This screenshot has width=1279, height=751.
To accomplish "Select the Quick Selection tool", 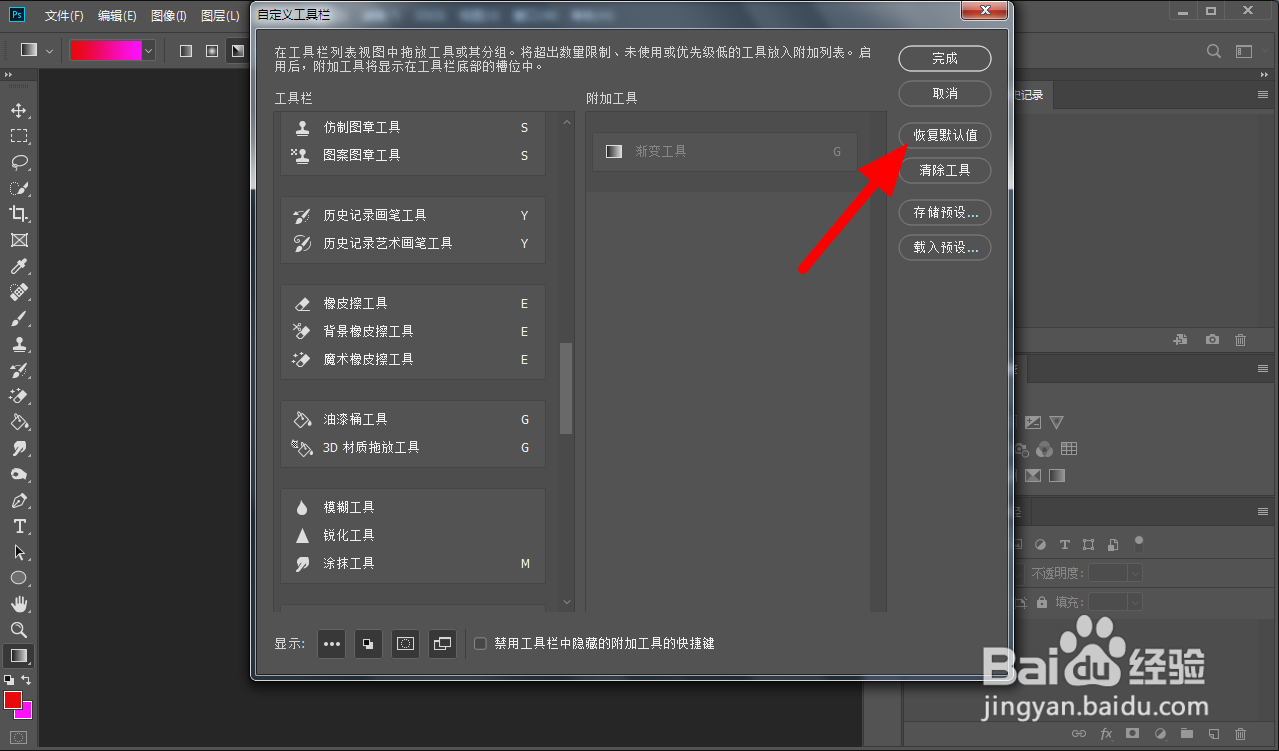I will pos(19,188).
